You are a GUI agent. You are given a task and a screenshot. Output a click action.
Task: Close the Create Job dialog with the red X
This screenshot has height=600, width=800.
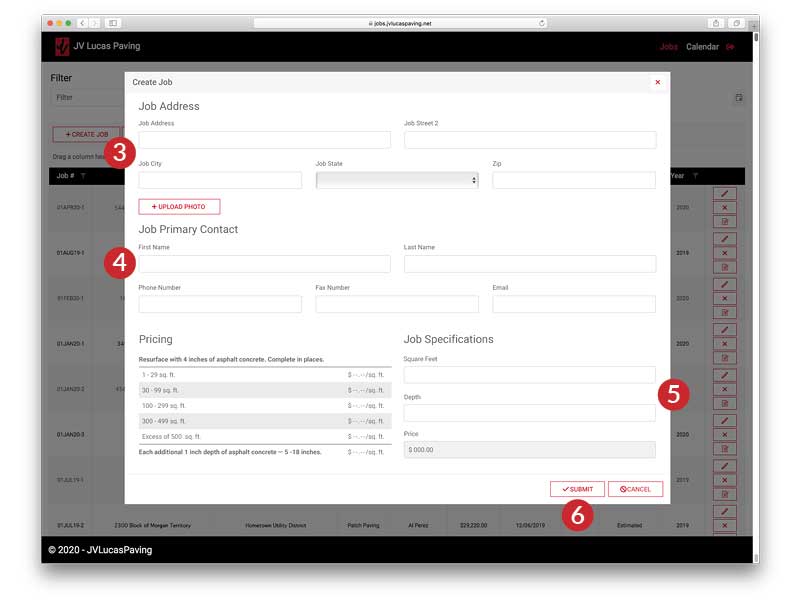pos(657,81)
